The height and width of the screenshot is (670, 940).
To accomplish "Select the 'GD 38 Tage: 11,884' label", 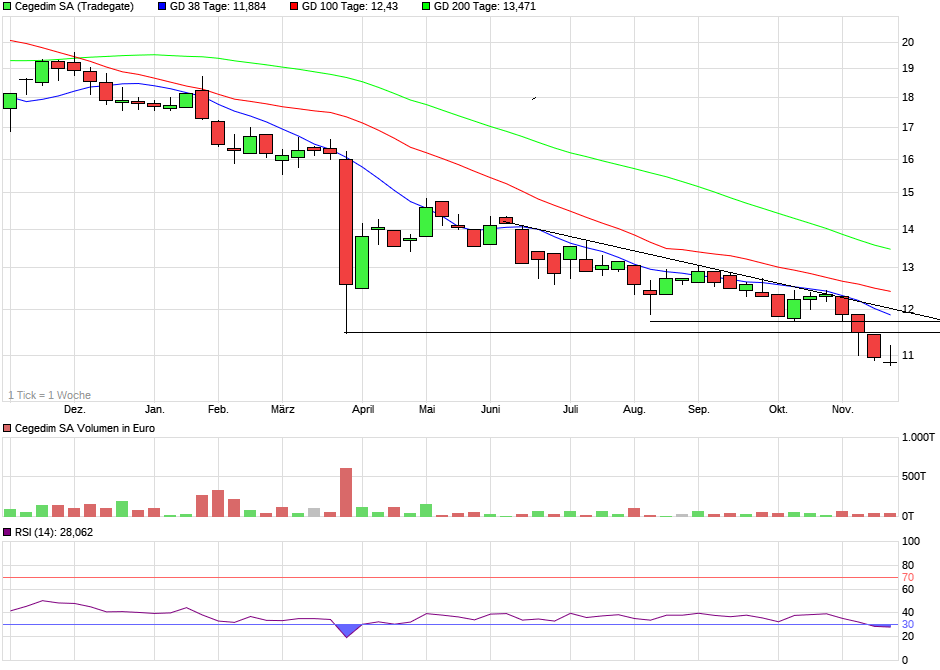I will pyautogui.click(x=218, y=7).
